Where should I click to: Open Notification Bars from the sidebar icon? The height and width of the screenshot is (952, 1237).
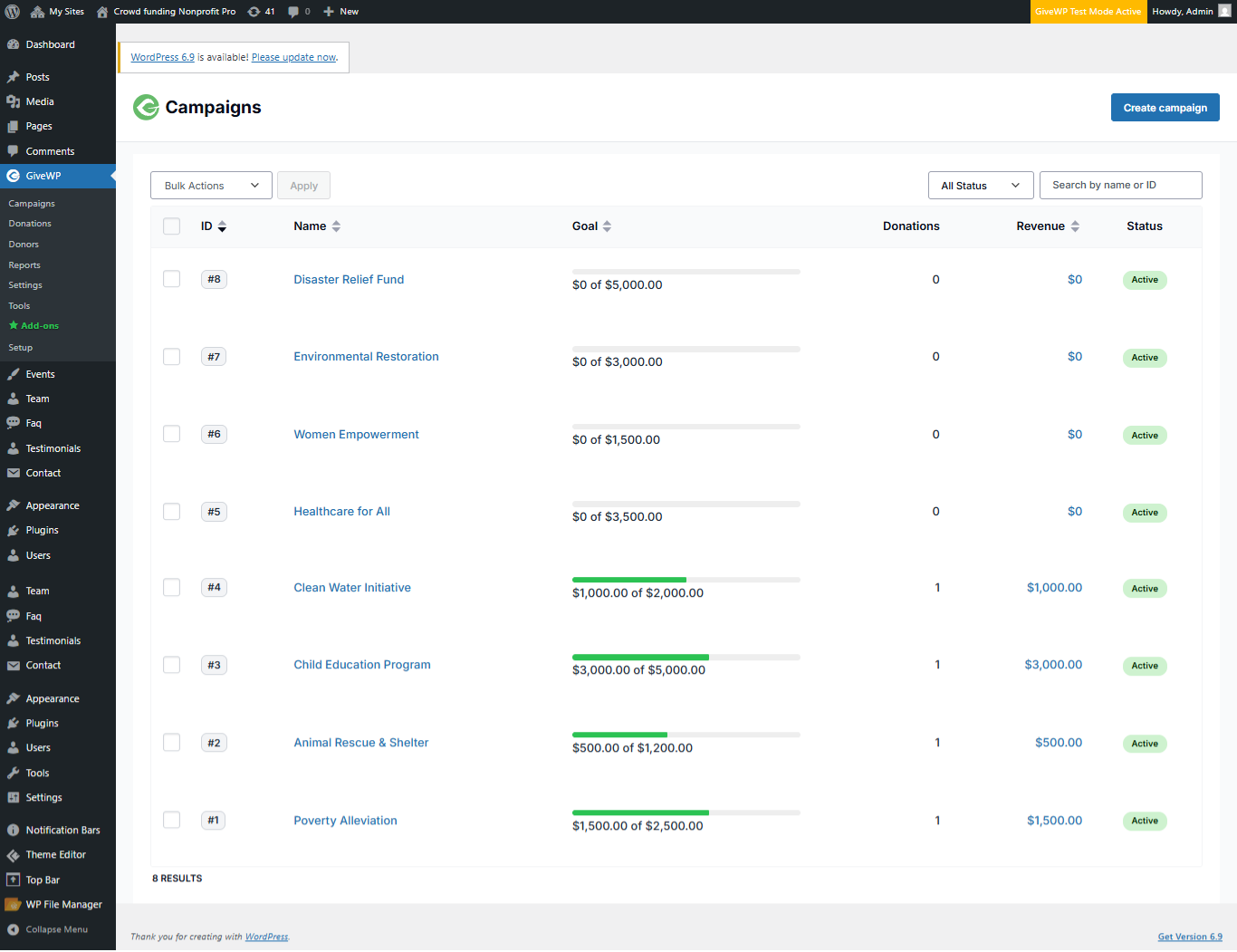click(13, 831)
